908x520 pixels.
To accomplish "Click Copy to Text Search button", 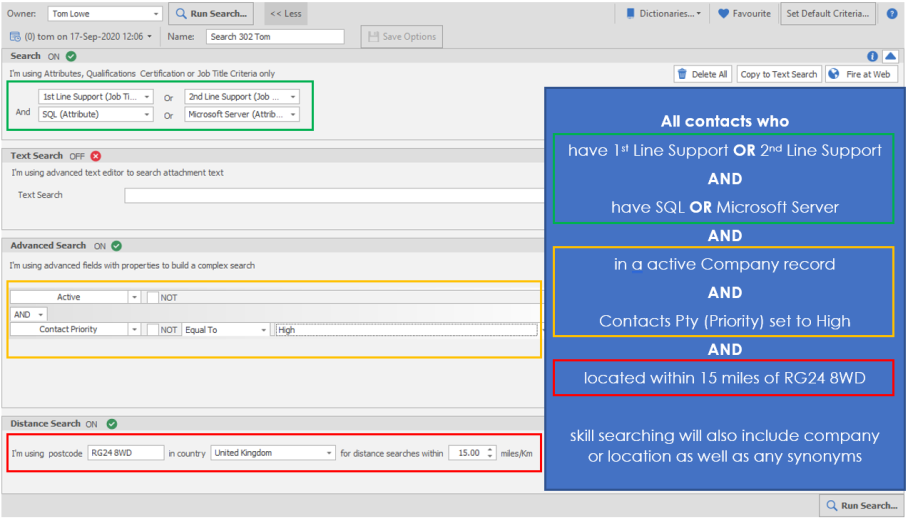I will [779, 74].
